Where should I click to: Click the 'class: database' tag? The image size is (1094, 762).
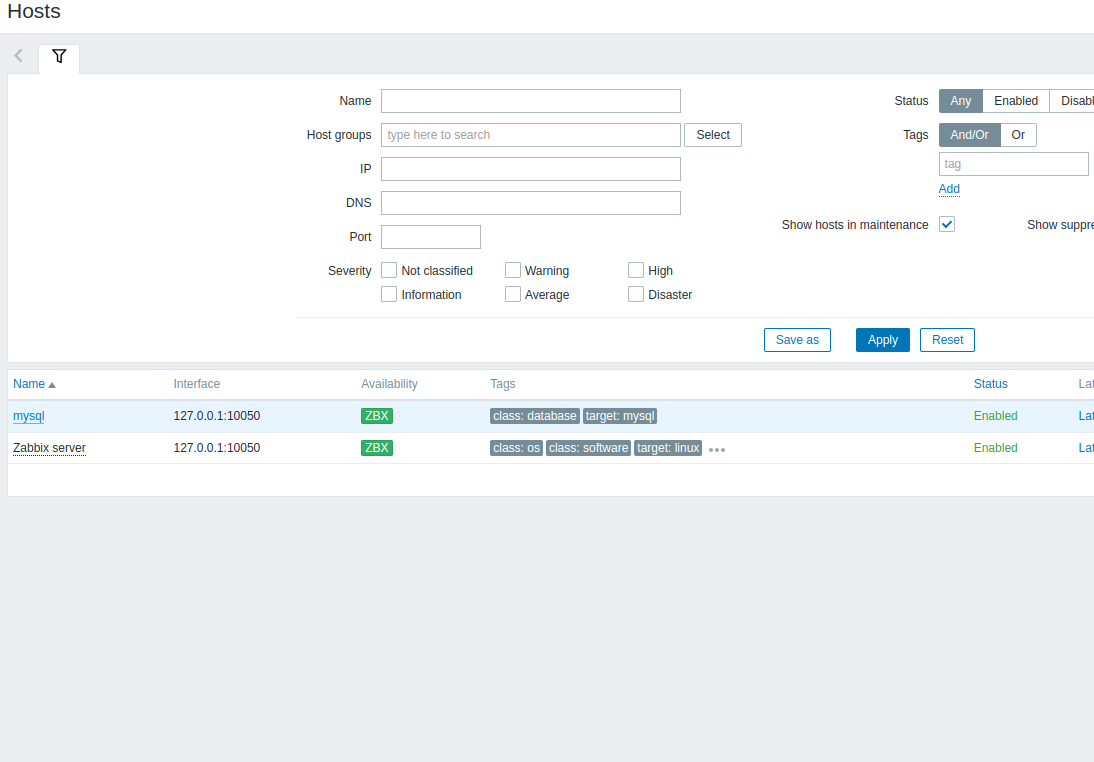coord(535,416)
